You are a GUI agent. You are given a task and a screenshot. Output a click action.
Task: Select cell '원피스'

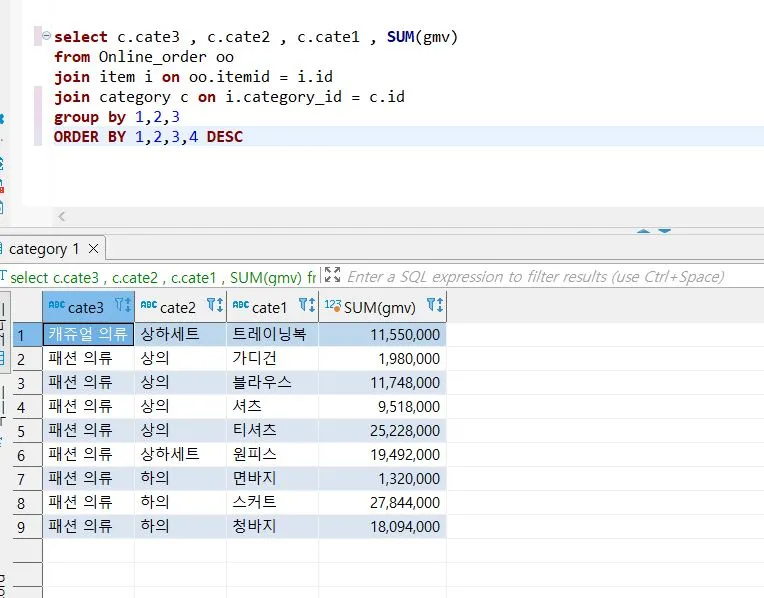272,454
